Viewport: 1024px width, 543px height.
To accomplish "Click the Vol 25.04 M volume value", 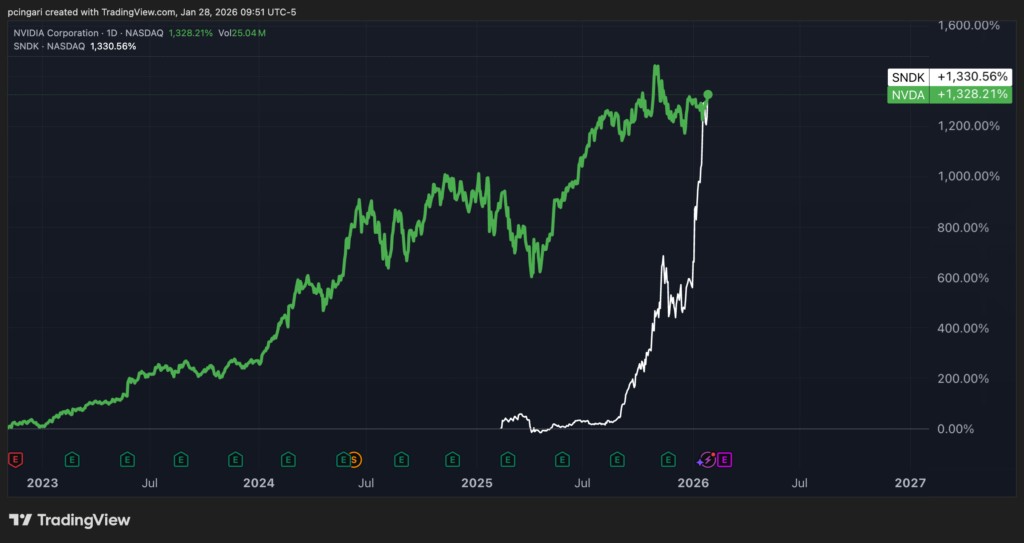I will click(x=253, y=33).
